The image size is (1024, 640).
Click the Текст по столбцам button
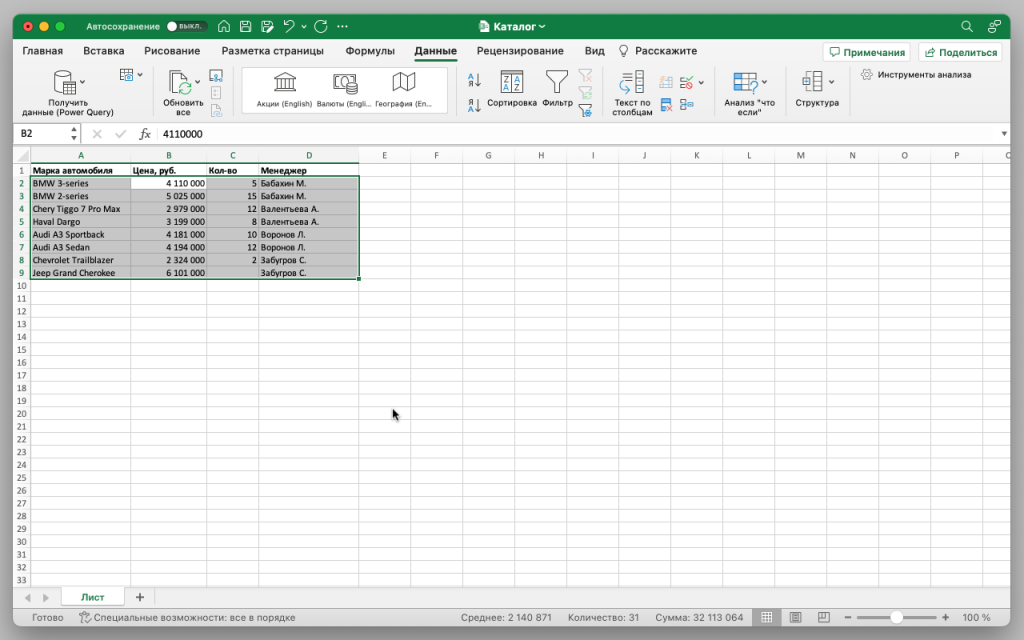[x=632, y=93]
